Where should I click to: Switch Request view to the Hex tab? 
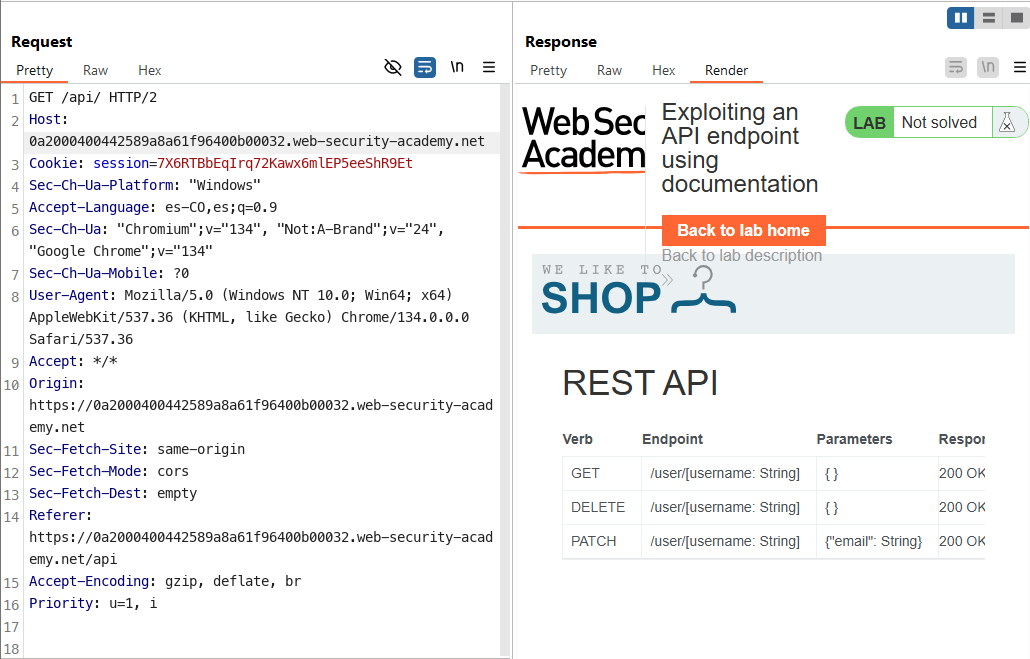(x=150, y=70)
